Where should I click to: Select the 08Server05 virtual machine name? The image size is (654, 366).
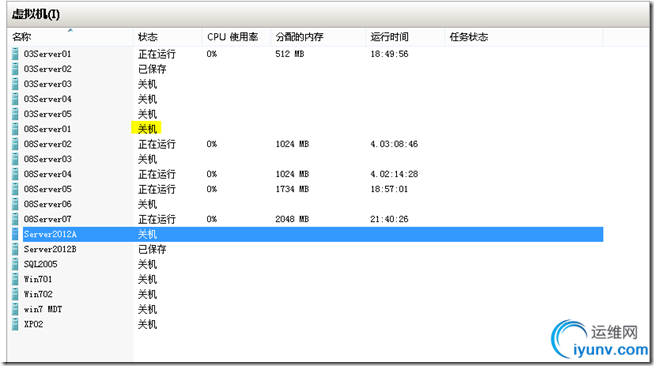click(47, 189)
